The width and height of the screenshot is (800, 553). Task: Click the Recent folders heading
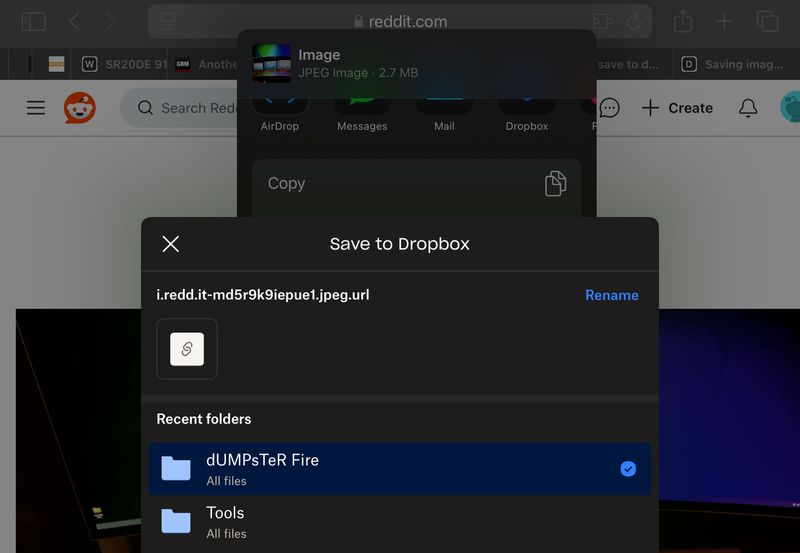click(x=204, y=419)
